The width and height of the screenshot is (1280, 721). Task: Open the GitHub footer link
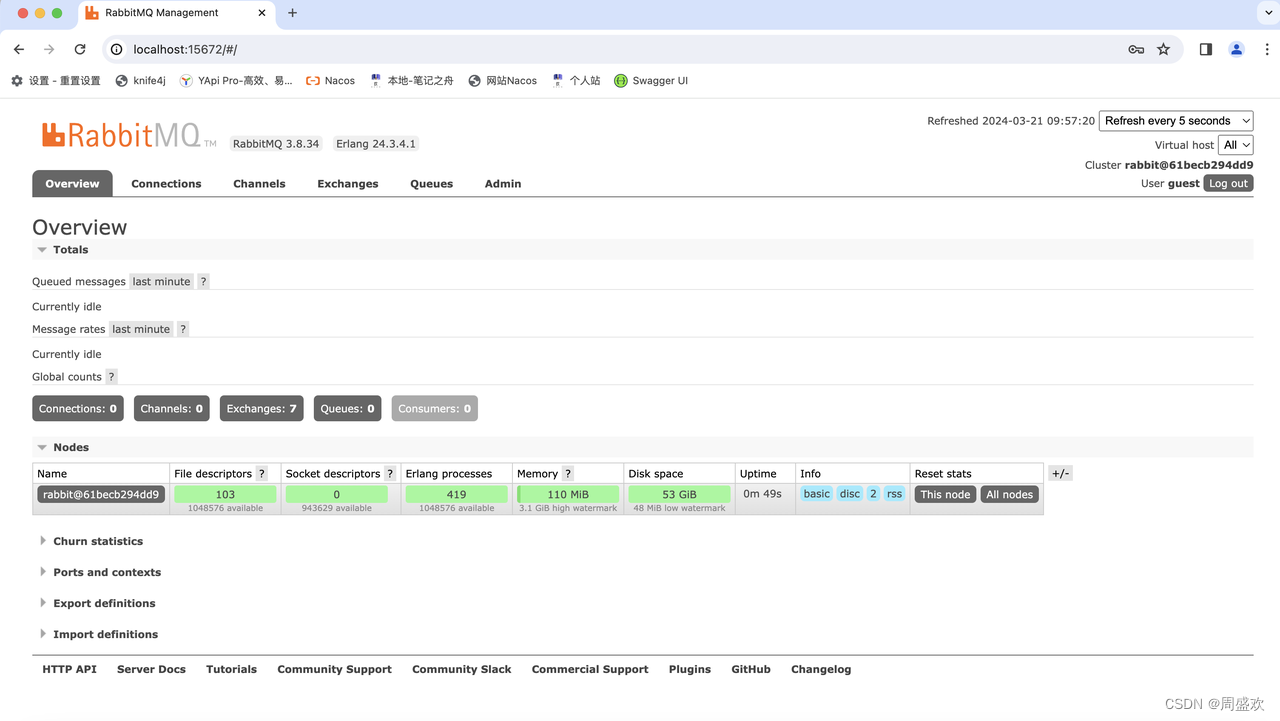(751, 670)
